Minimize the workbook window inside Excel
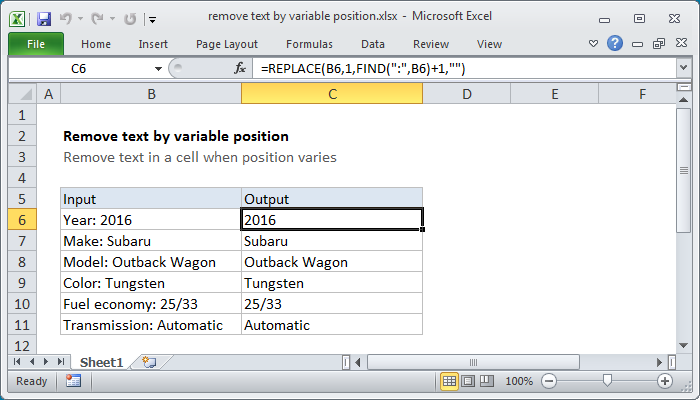Screen dimensions: 700x400 click(638, 44)
